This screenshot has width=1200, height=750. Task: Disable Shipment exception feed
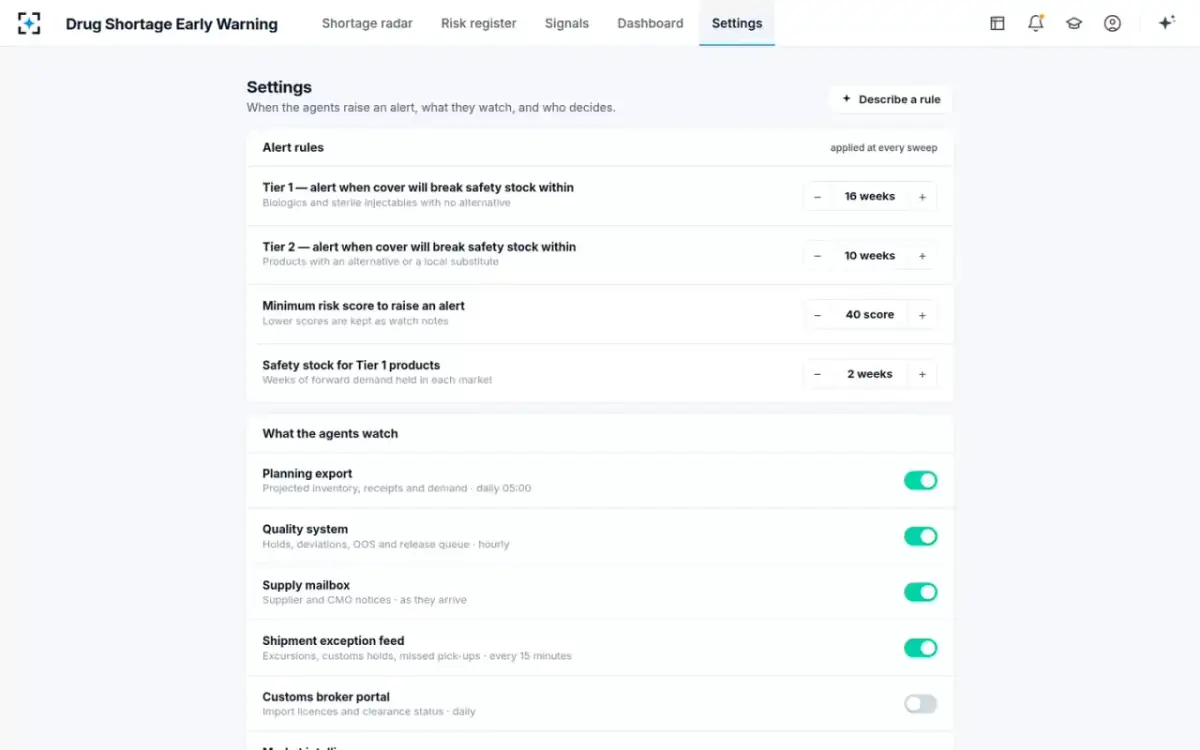point(920,648)
